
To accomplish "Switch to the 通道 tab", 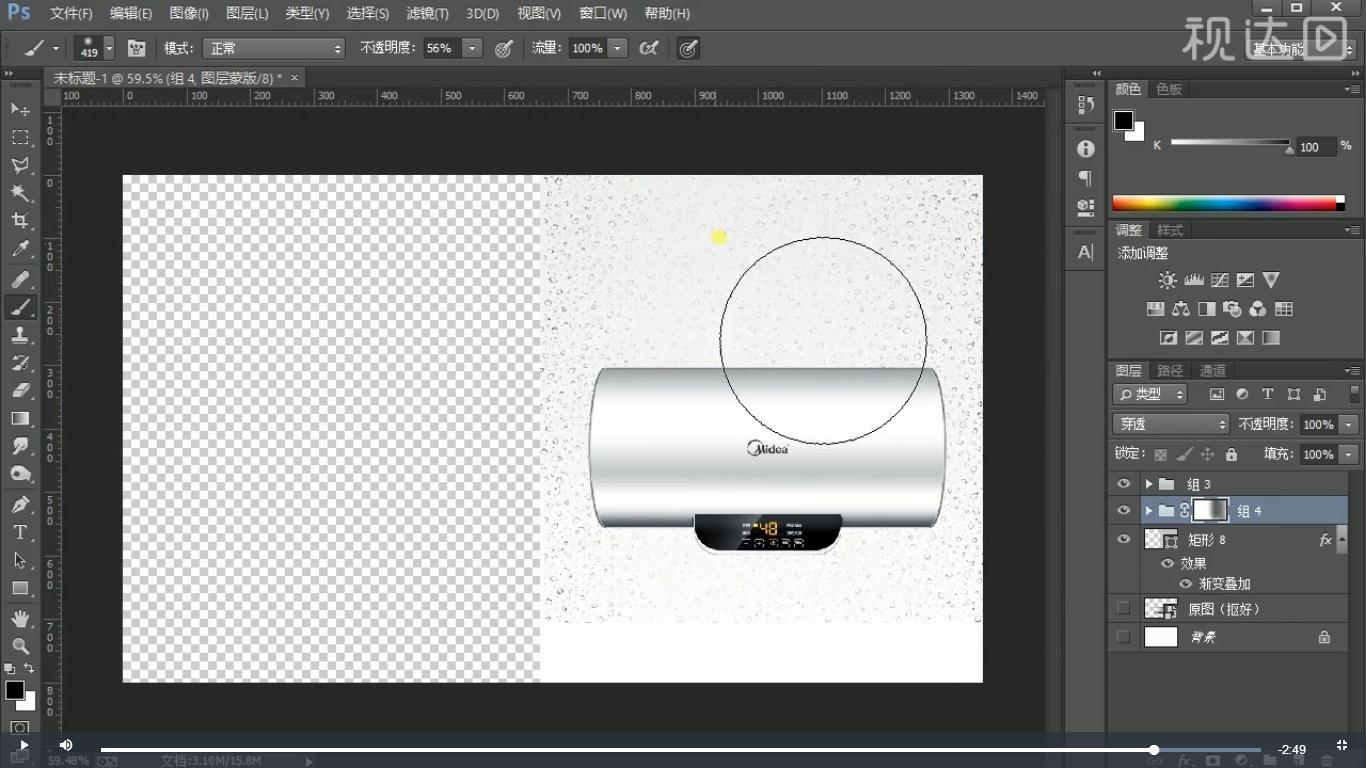I will 1212,370.
